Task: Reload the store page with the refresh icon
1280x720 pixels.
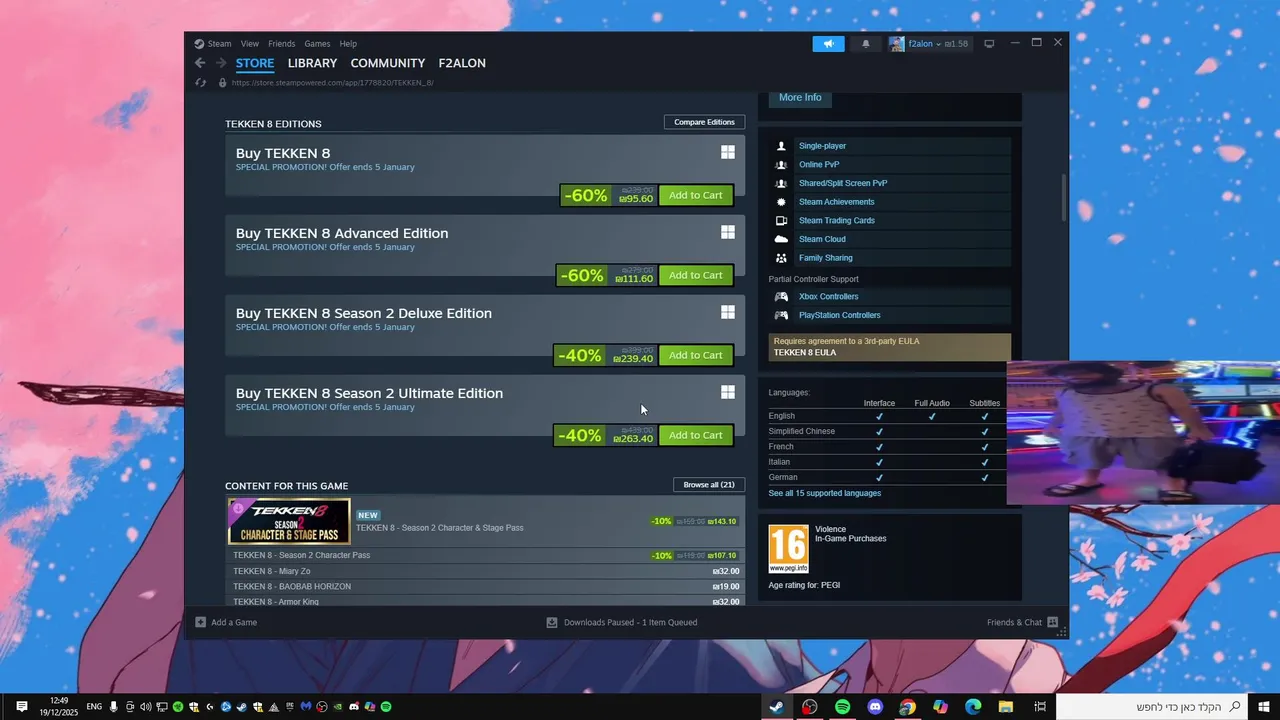Action: [201, 83]
